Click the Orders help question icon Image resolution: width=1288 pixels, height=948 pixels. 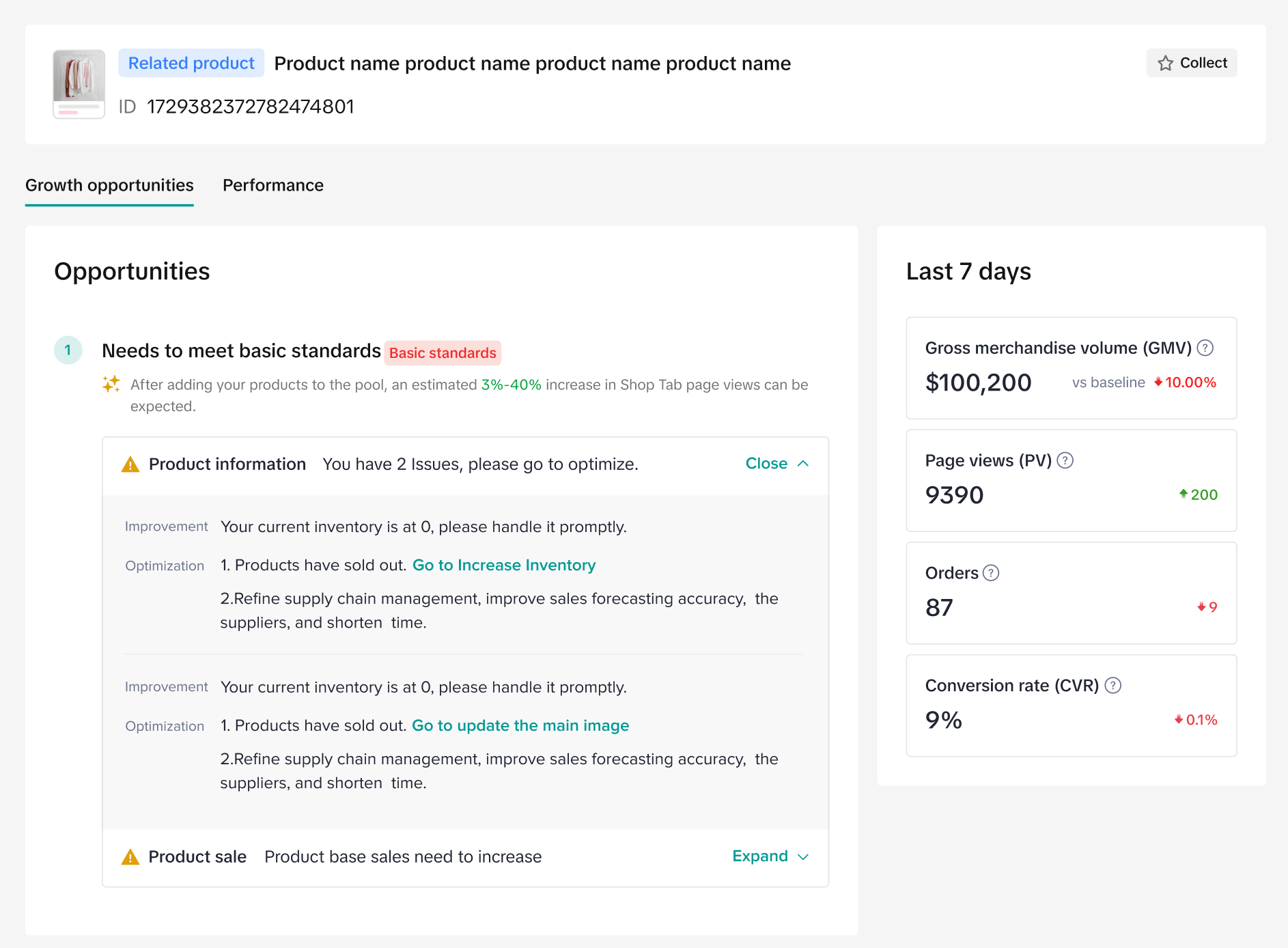(x=991, y=573)
